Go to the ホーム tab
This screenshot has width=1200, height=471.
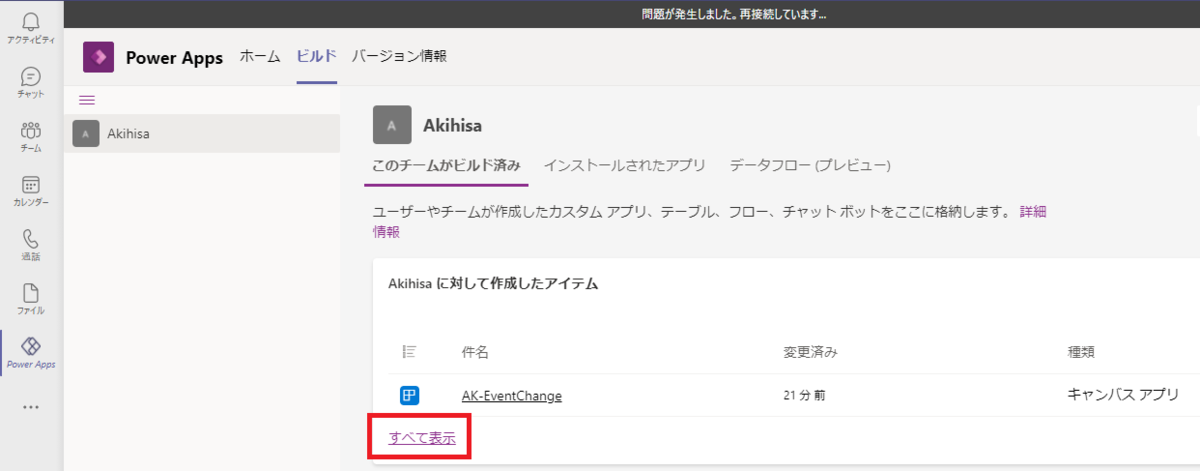260,56
